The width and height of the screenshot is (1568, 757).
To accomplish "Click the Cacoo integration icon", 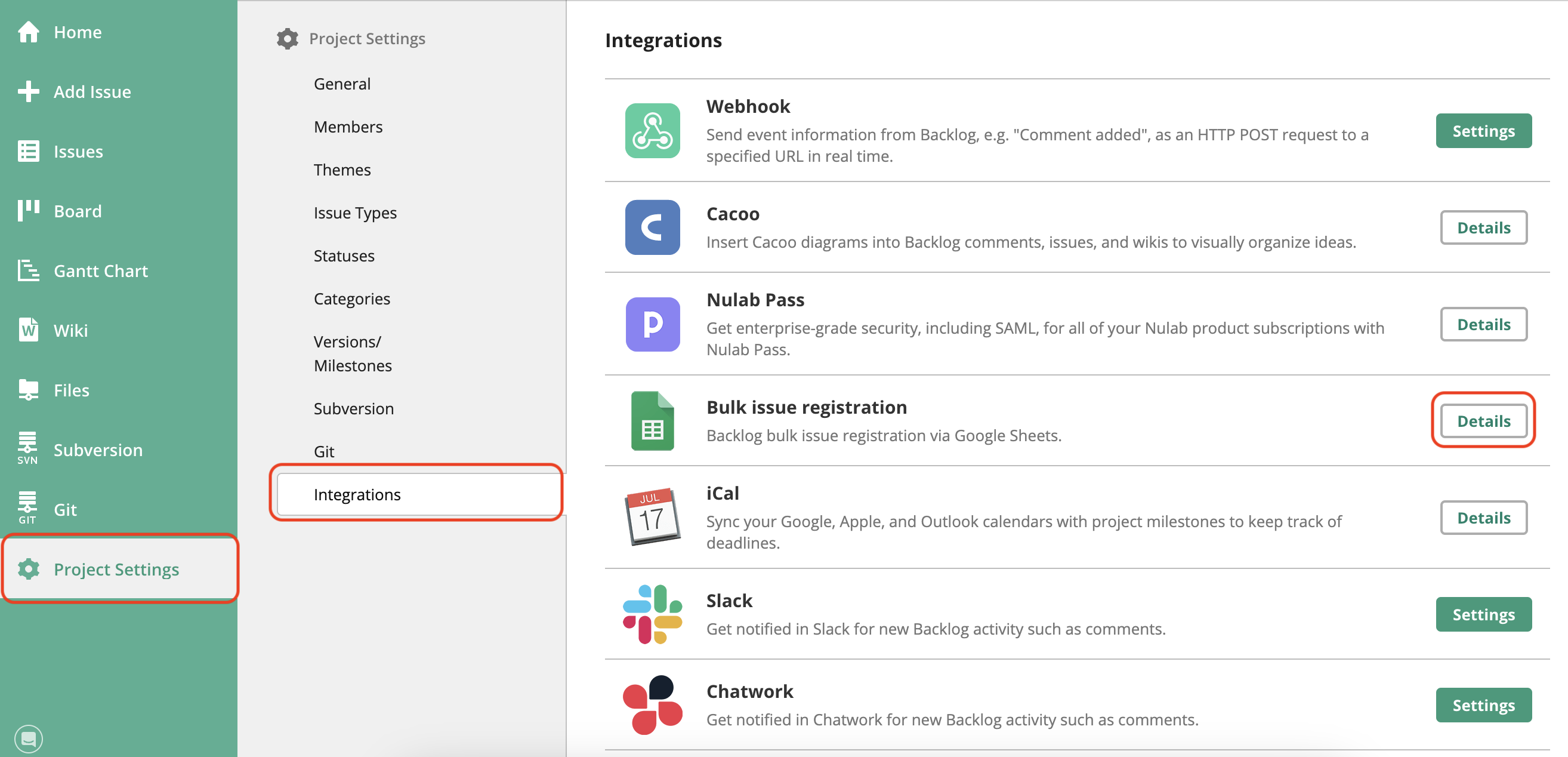I will 652,227.
